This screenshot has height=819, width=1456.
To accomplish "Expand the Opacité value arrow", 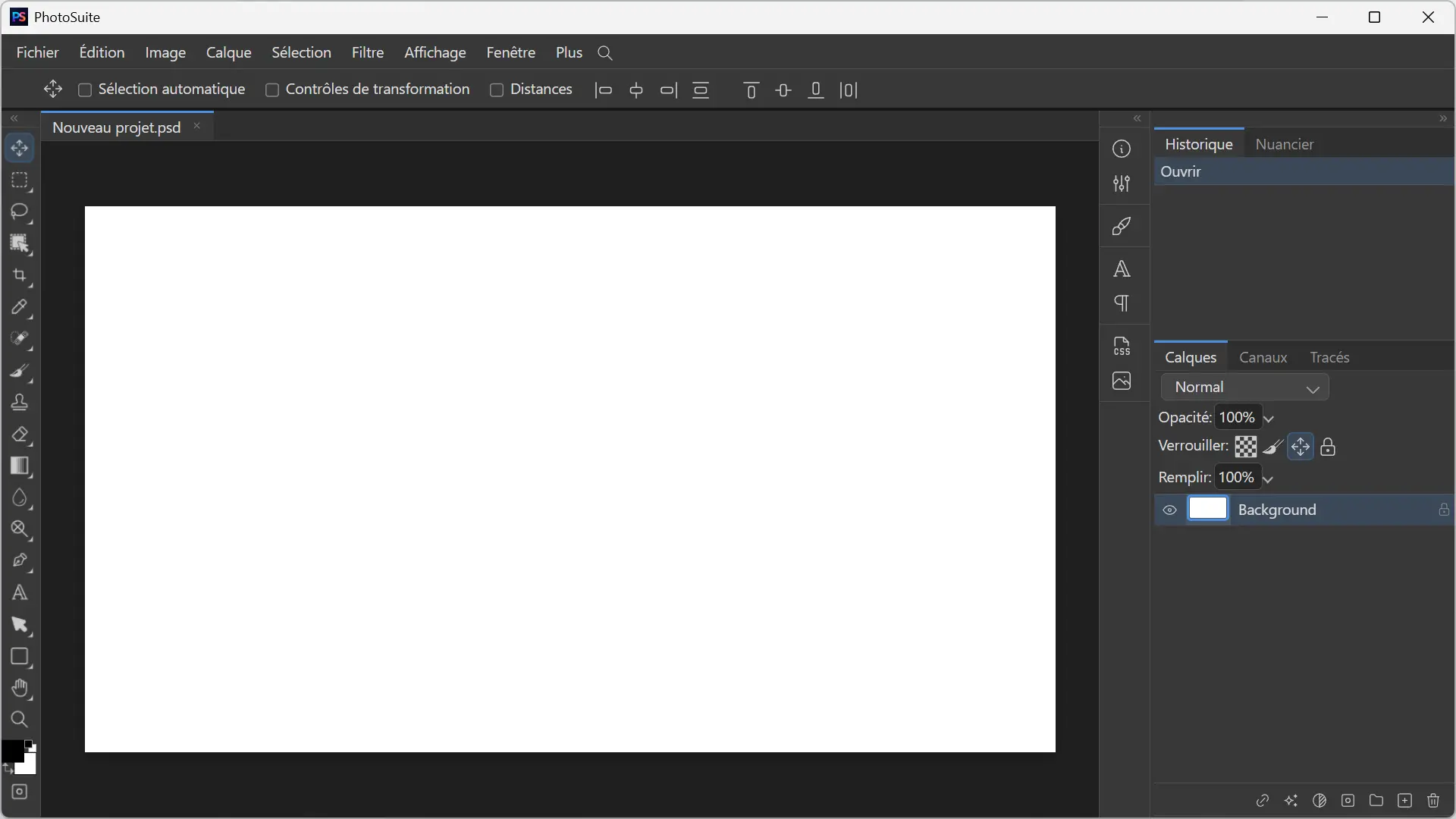I will click(x=1269, y=419).
